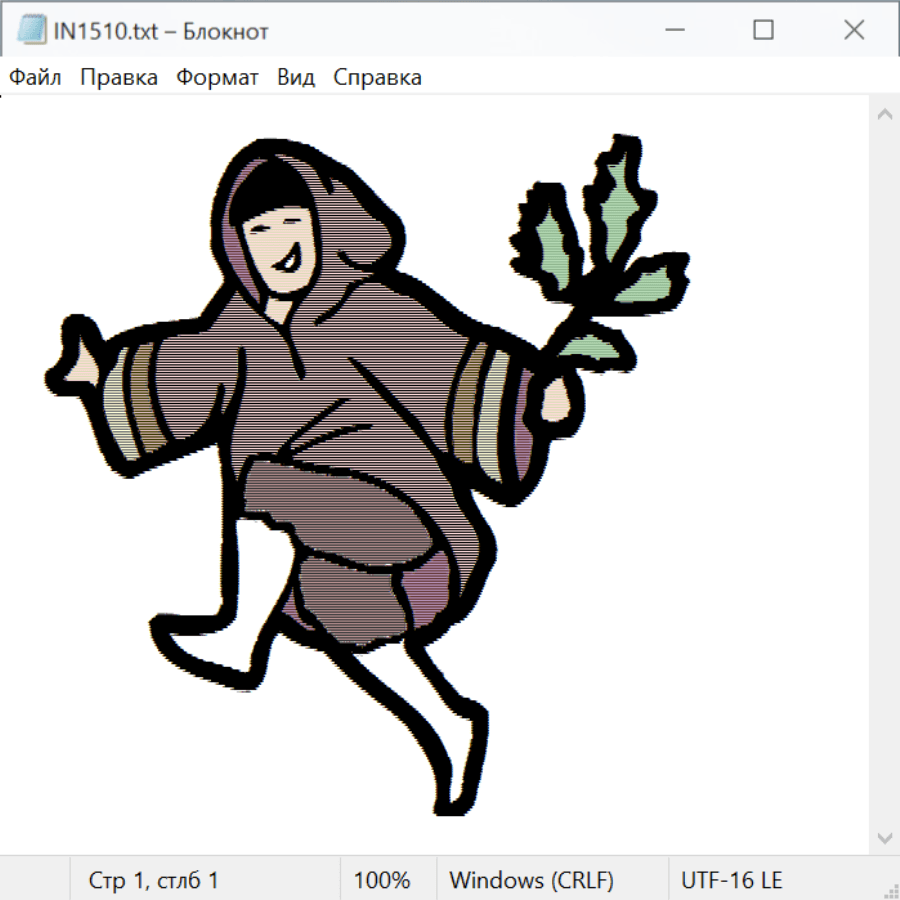Click the green leafy sprig in the drawing
This screenshot has width=900, height=900.
(600, 240)
